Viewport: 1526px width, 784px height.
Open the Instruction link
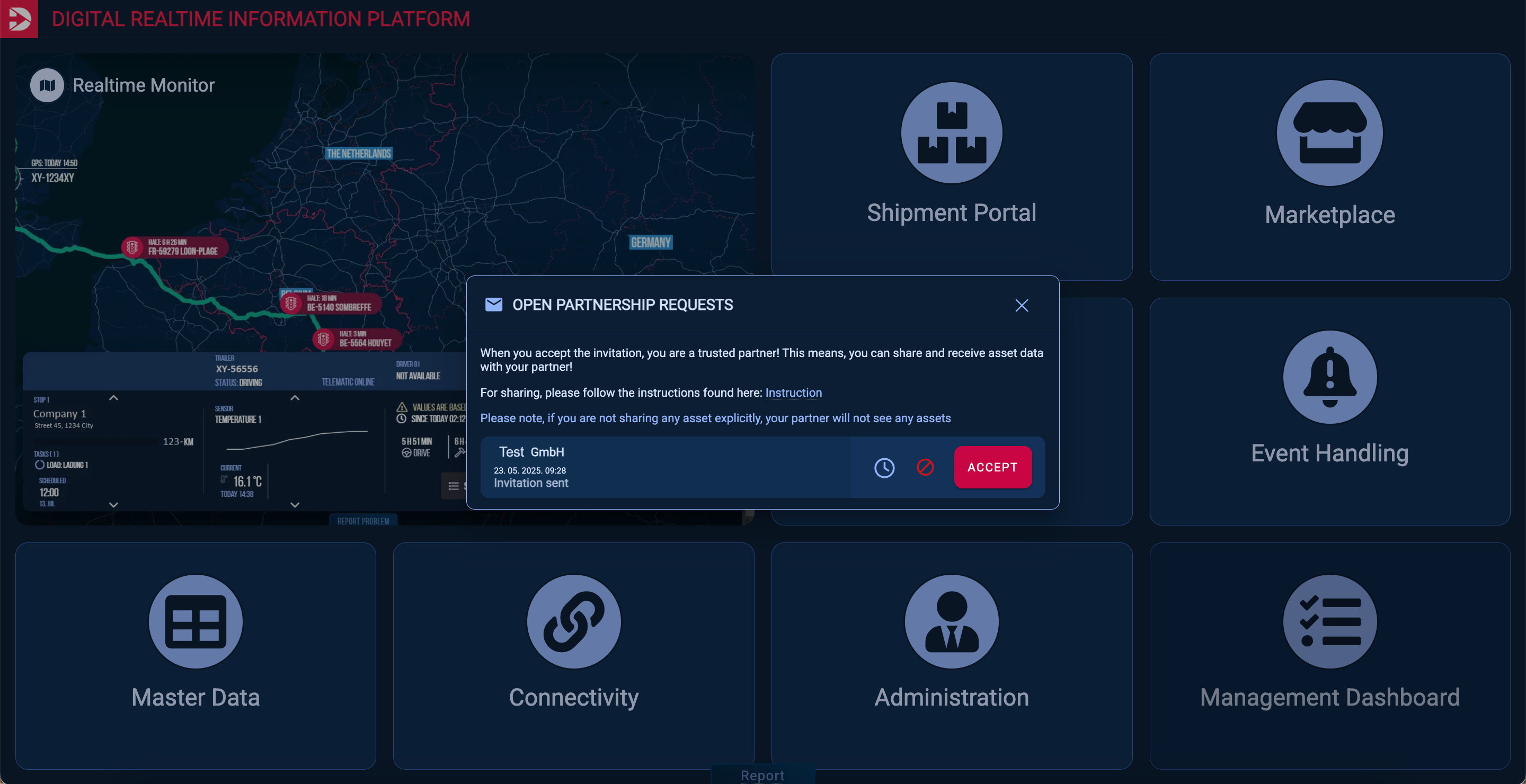(793, 393)
